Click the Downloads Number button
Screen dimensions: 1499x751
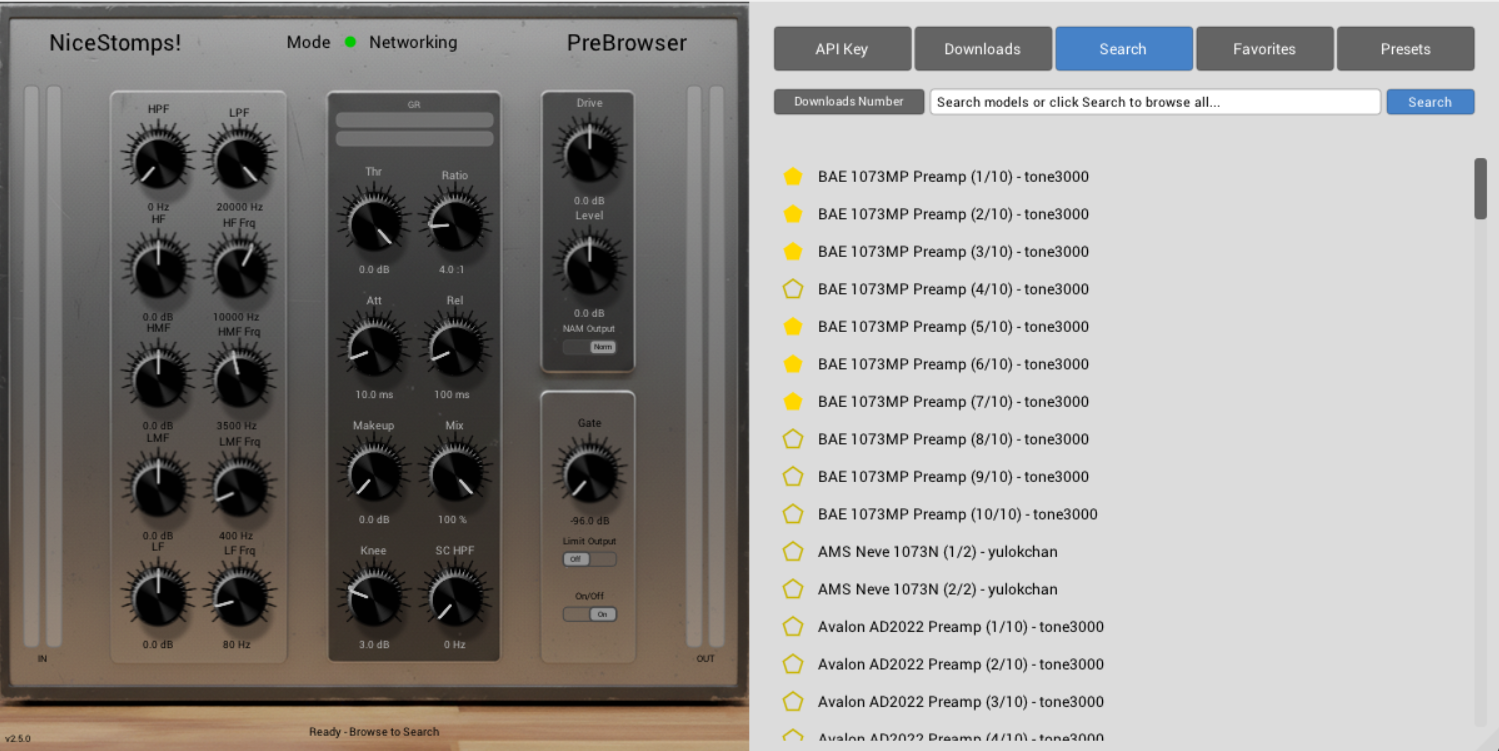(x=848, y=101)
